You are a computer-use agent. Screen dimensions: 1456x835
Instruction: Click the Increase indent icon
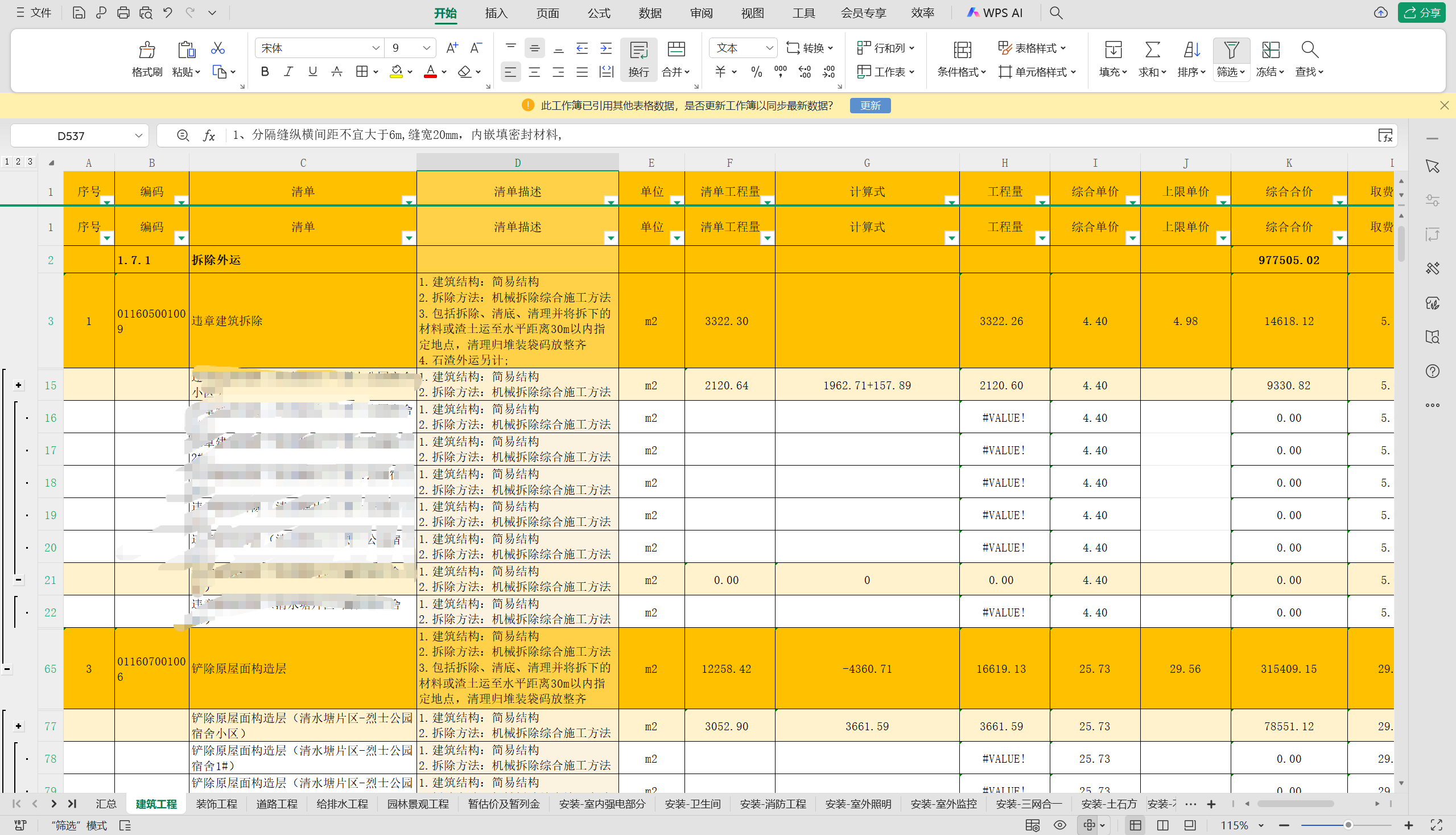click(x=606, y=48)
